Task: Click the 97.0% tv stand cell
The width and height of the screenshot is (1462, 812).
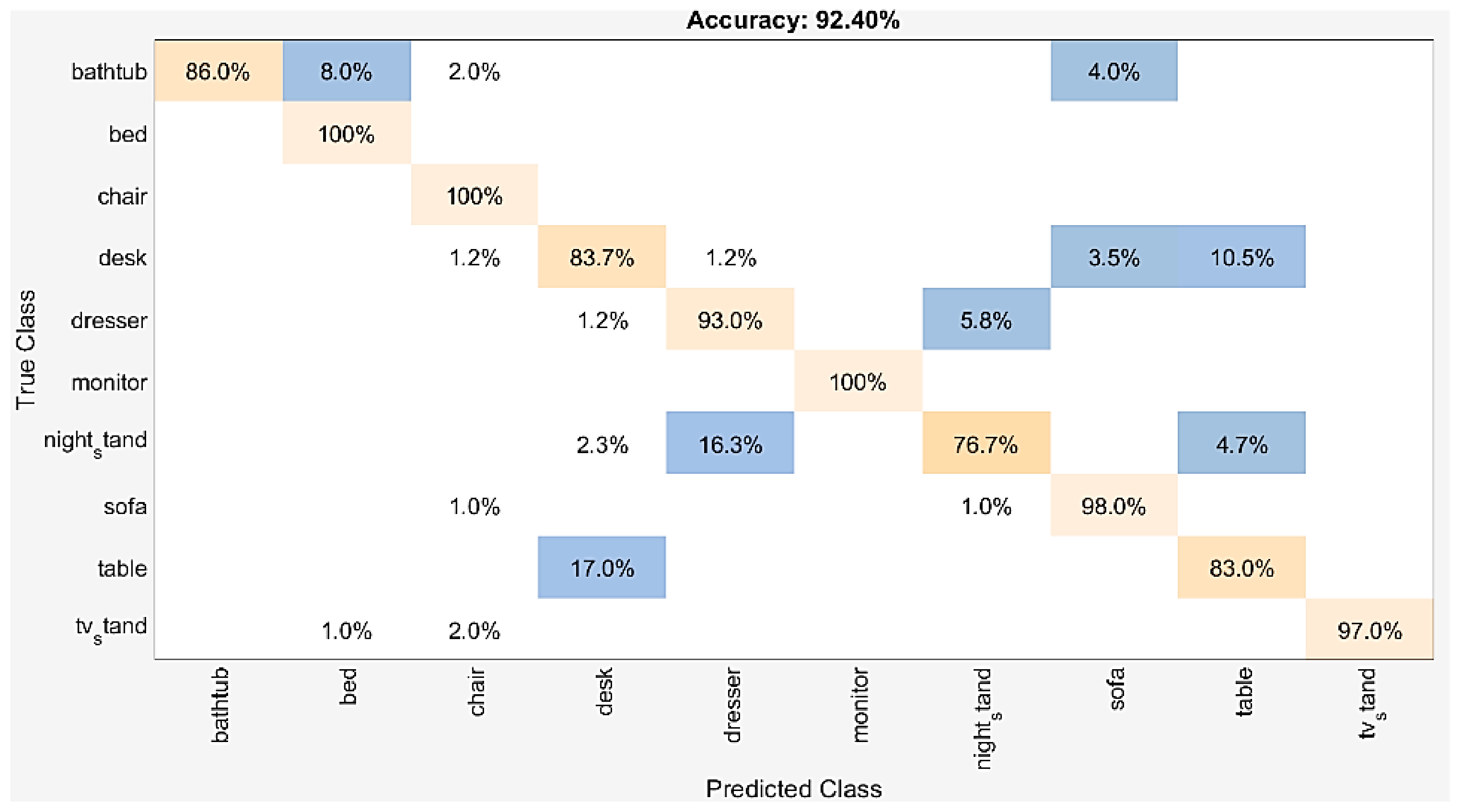Action: point(1369,629)
